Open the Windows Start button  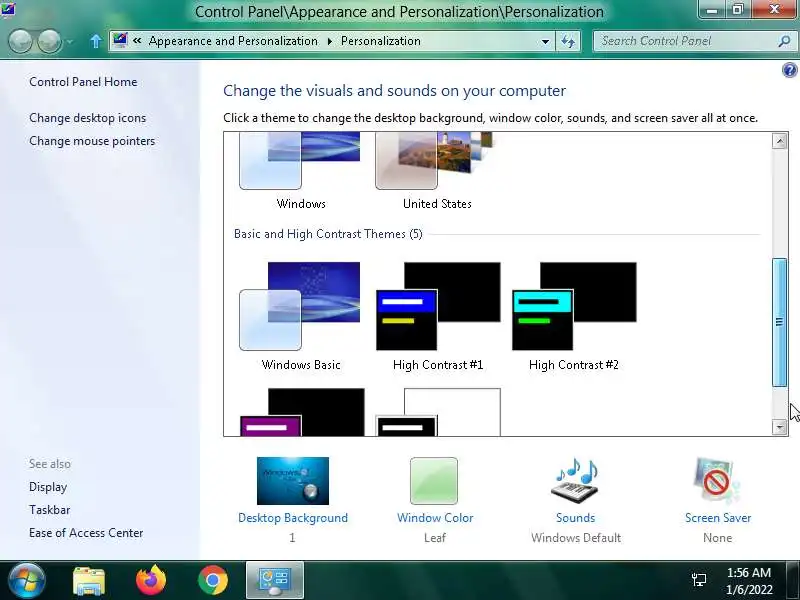26,580
